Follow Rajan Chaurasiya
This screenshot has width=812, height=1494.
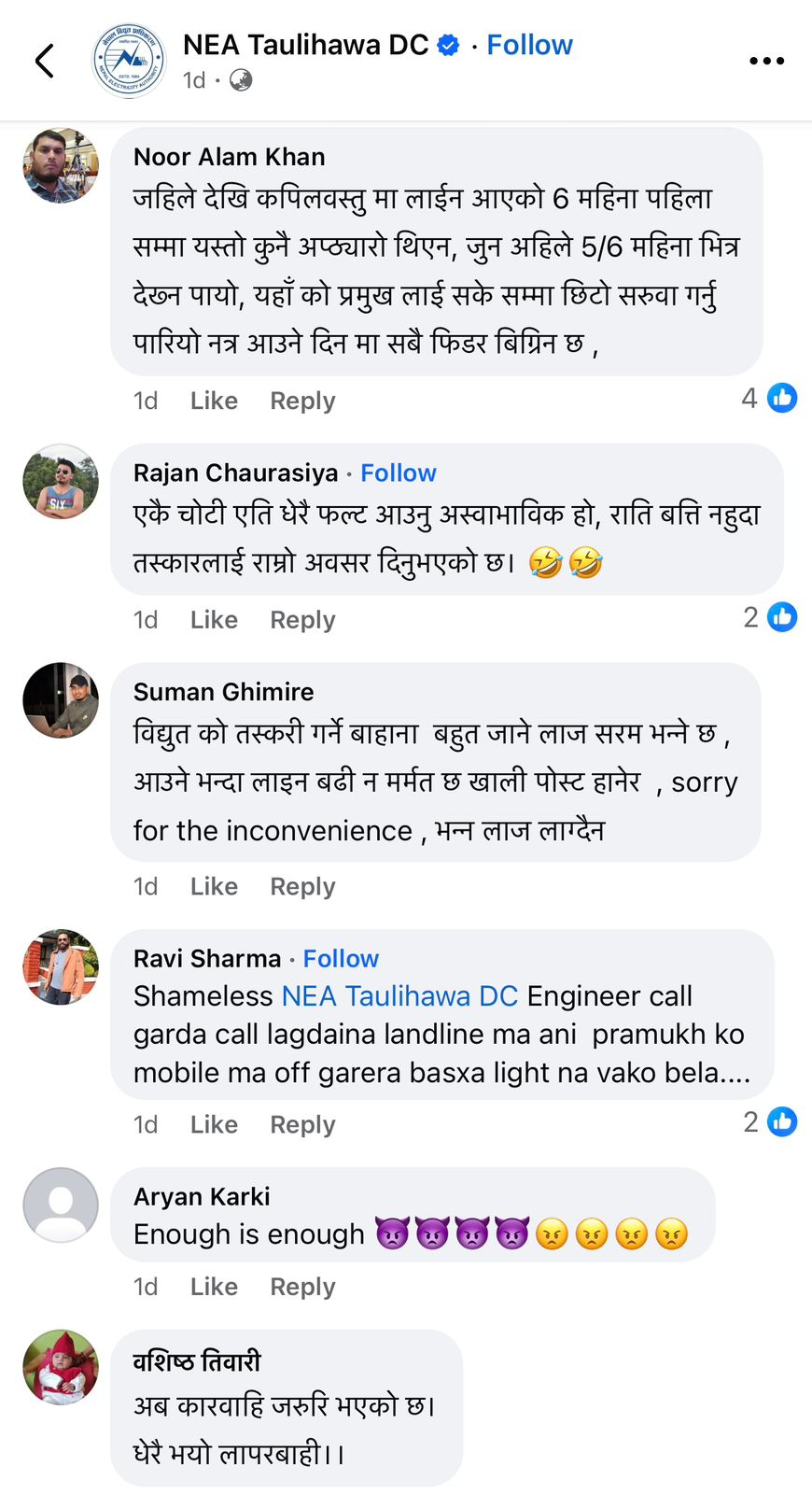tap(399, 473)
